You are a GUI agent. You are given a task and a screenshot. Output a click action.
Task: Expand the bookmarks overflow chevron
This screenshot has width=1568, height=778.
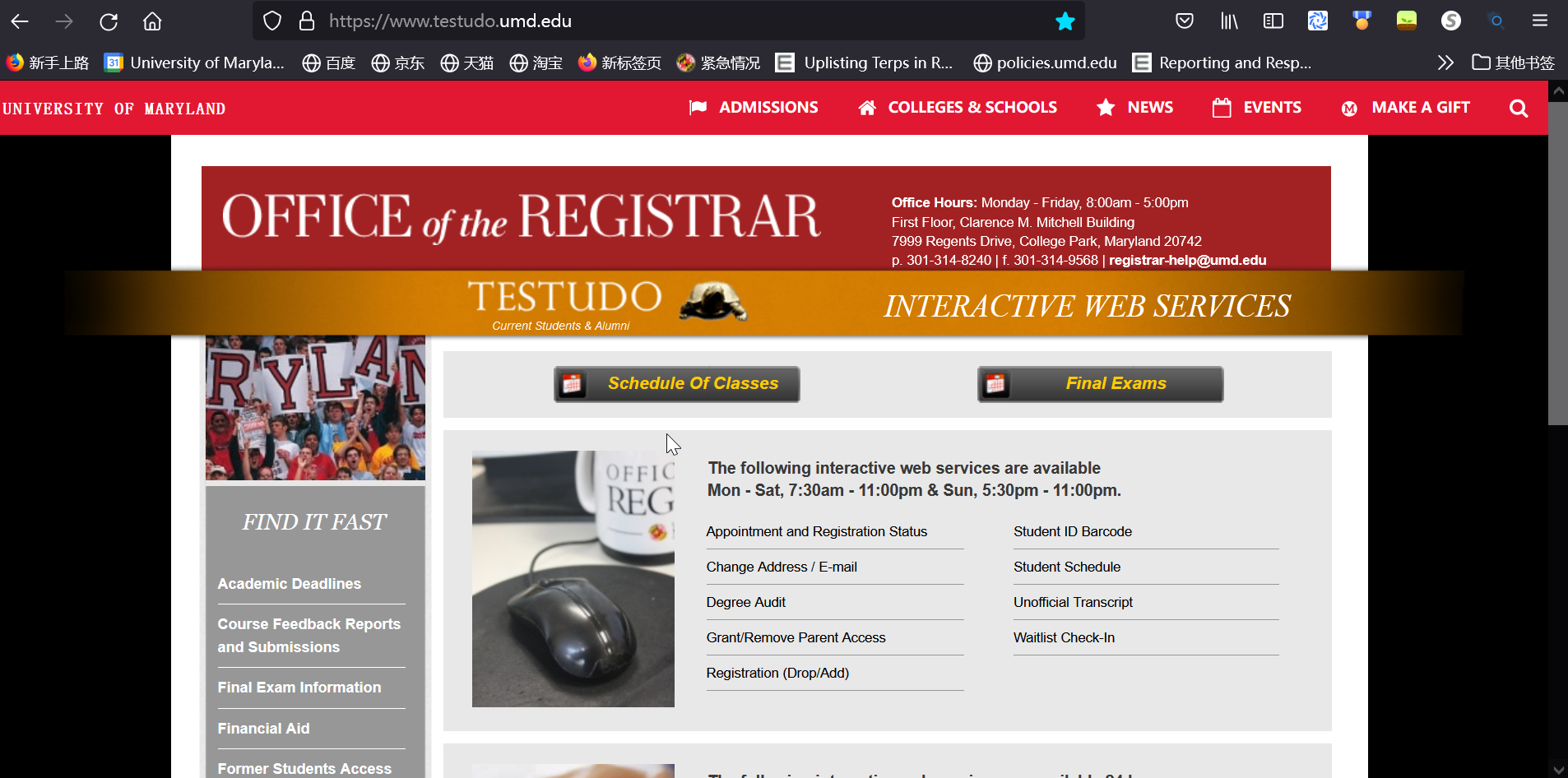coord(1445,63)
